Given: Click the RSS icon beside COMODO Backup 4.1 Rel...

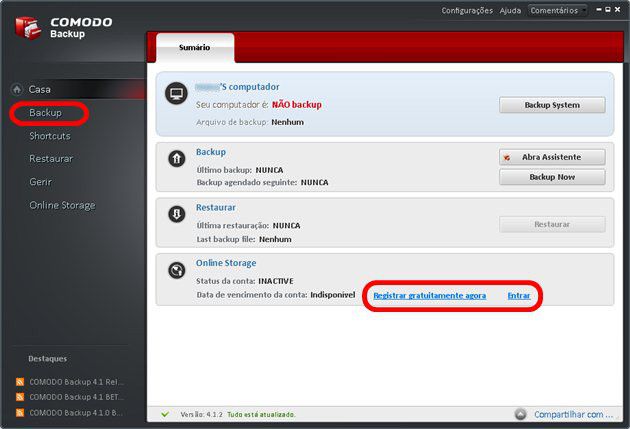Looking at the screenshot, I should click(20, 382).
